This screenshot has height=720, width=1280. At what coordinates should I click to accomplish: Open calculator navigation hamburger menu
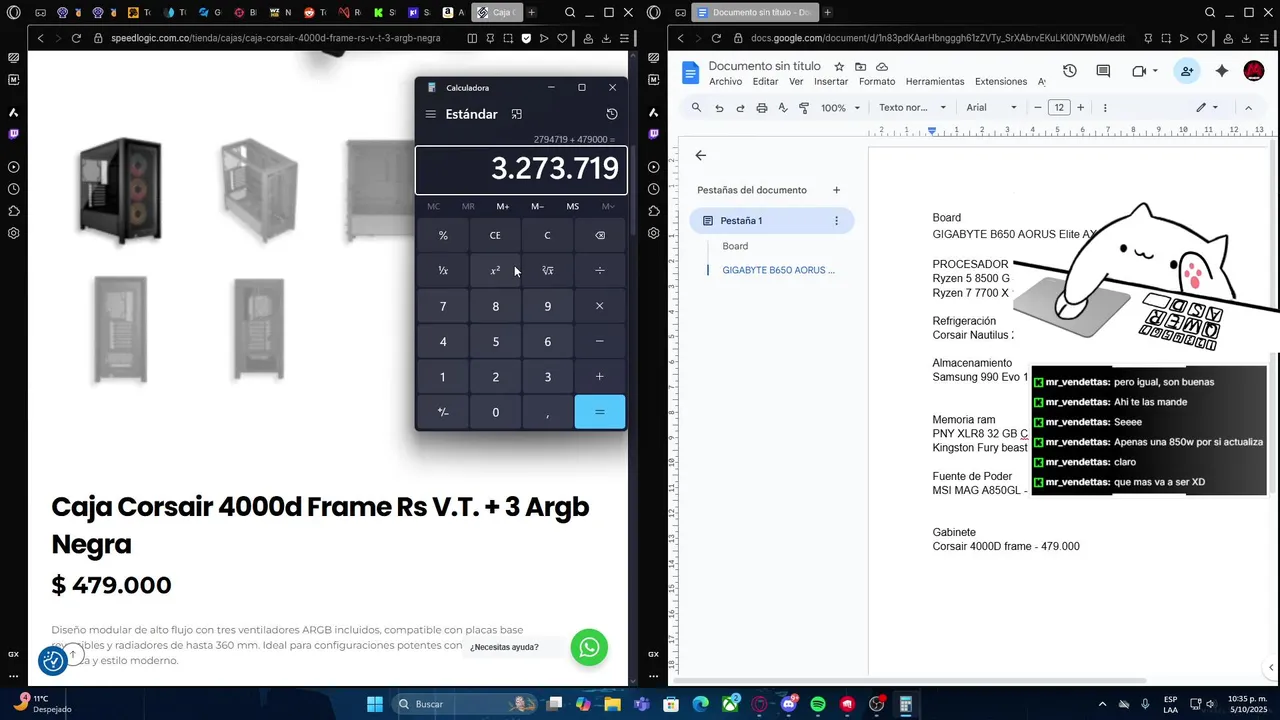(430, 114)
